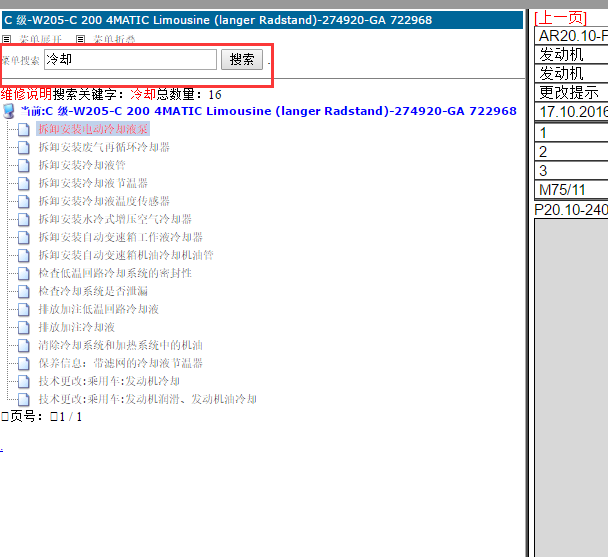Viewport: 608px width, 557px height.
Task: Click document icon for 拆卸安装废气再循环冷却器
Action: click(24, 147)
